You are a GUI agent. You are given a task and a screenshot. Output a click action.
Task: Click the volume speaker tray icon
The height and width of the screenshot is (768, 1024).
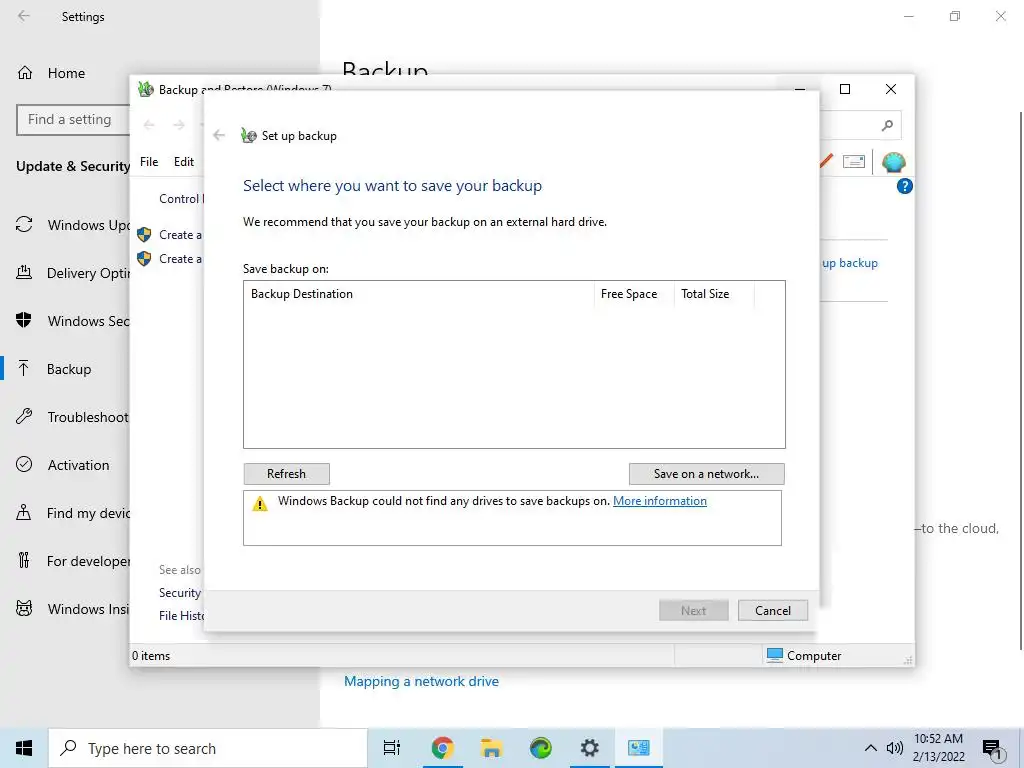click(895, 748)
